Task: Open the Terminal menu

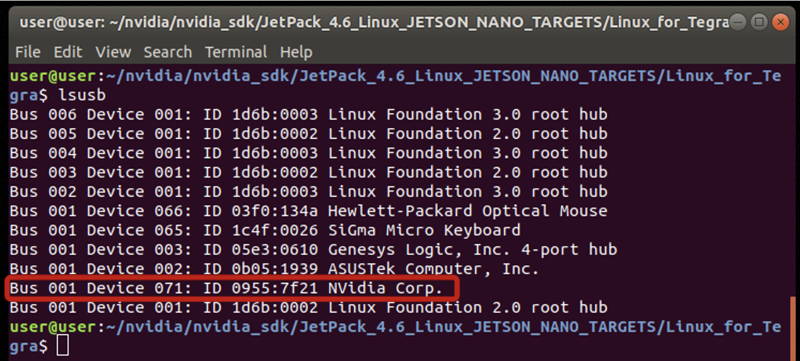Action: click(x=236, y=52)
